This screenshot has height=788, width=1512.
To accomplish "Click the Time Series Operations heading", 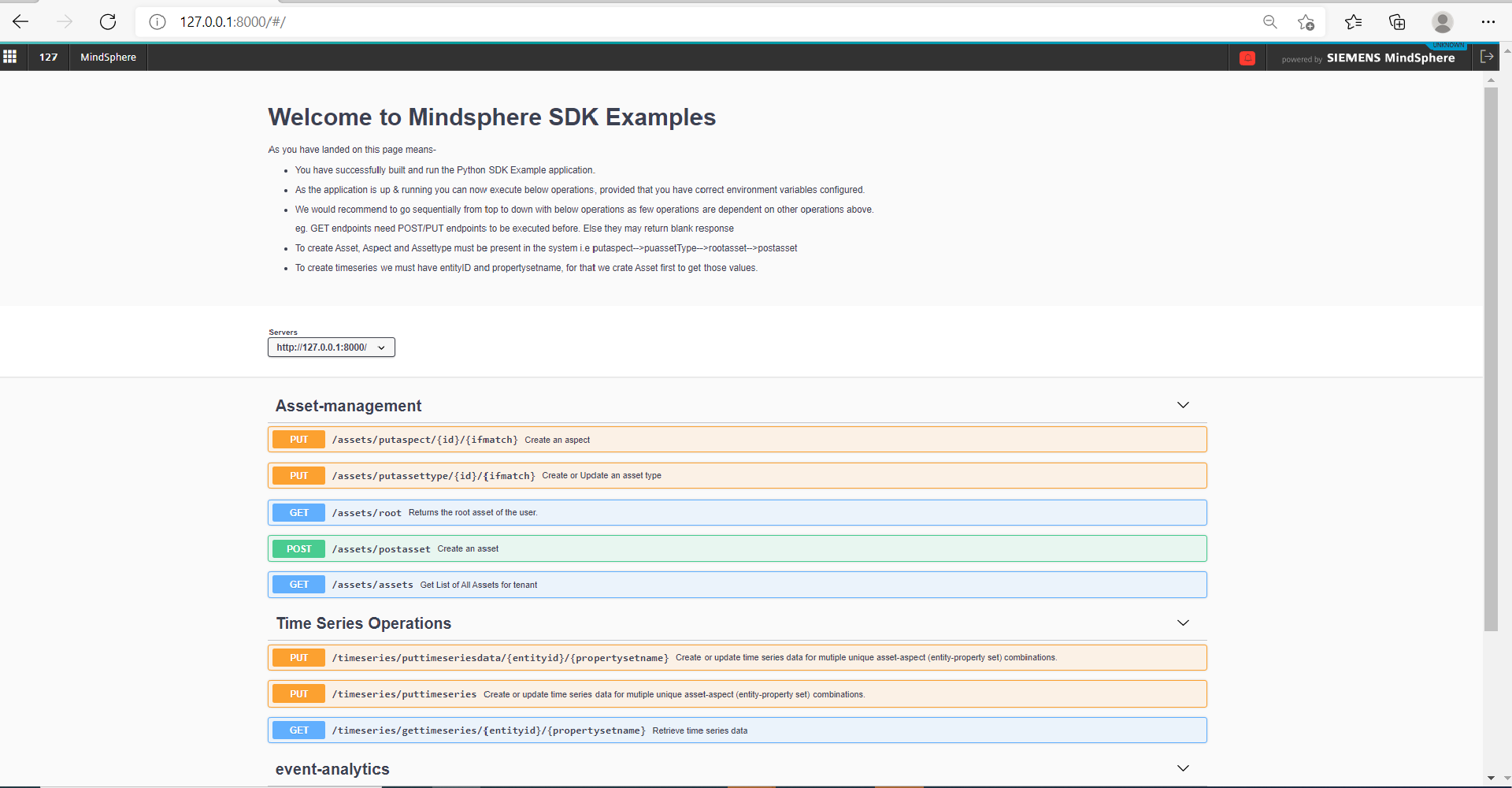I will point(363,623).
